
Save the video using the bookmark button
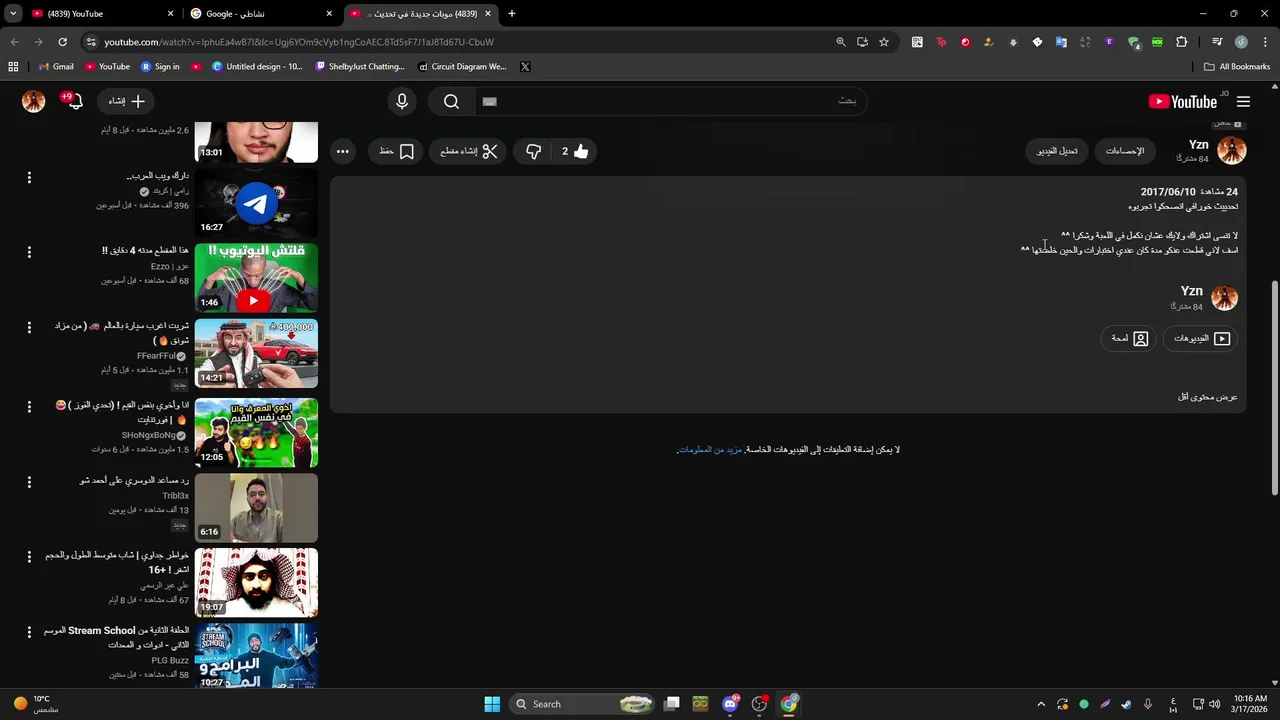(x=397, y=151)
